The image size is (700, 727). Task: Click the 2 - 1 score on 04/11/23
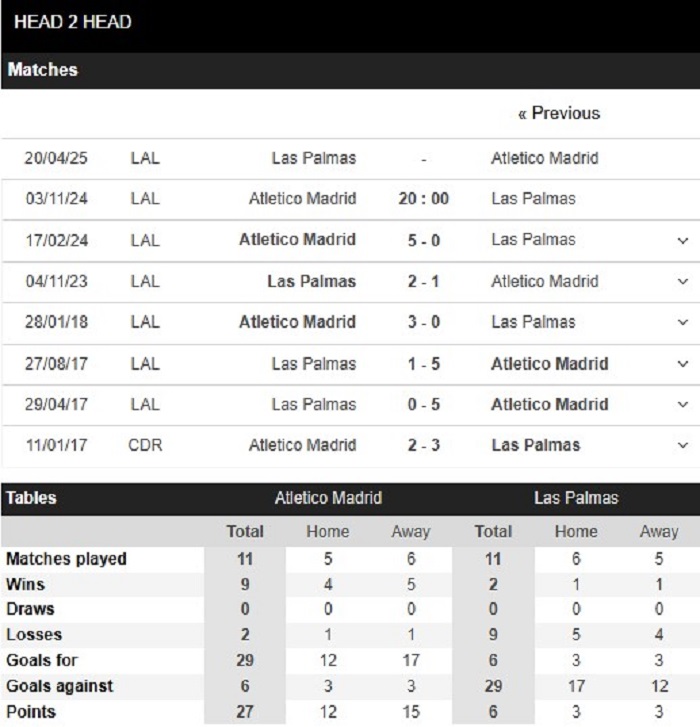(x=424, y=281)
